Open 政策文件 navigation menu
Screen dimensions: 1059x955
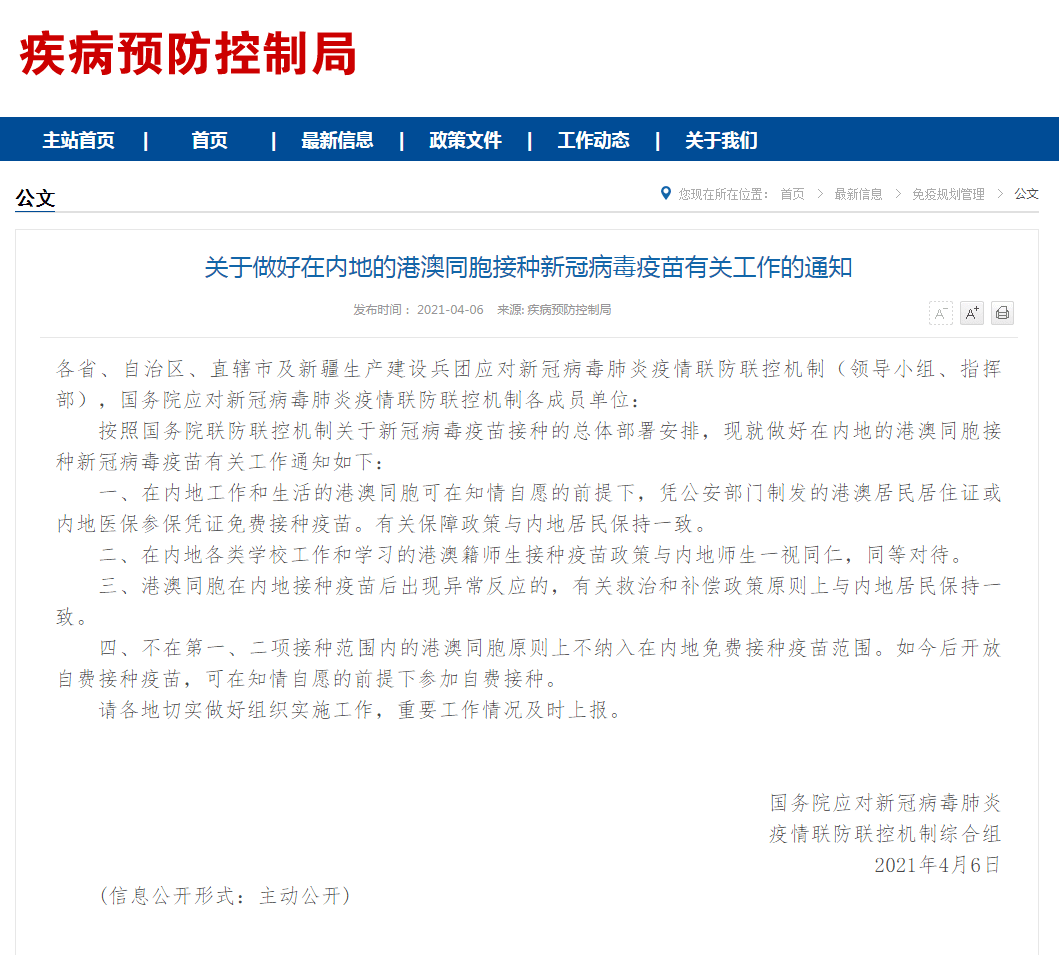[465, 140]
